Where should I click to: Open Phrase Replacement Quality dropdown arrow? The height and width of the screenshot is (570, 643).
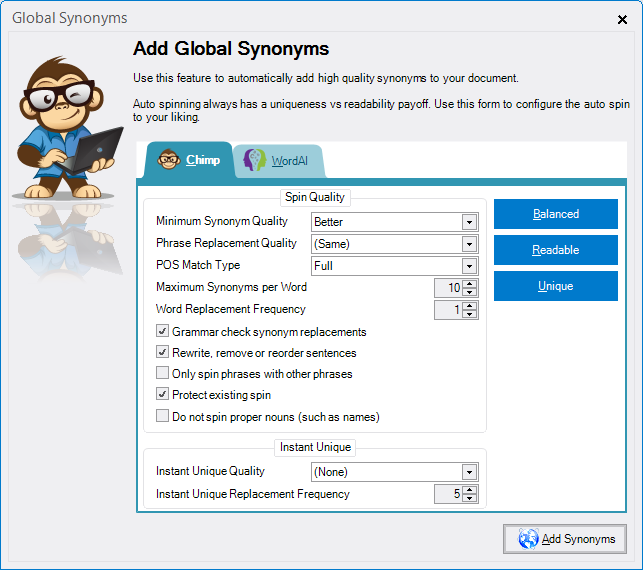(470, 244)
